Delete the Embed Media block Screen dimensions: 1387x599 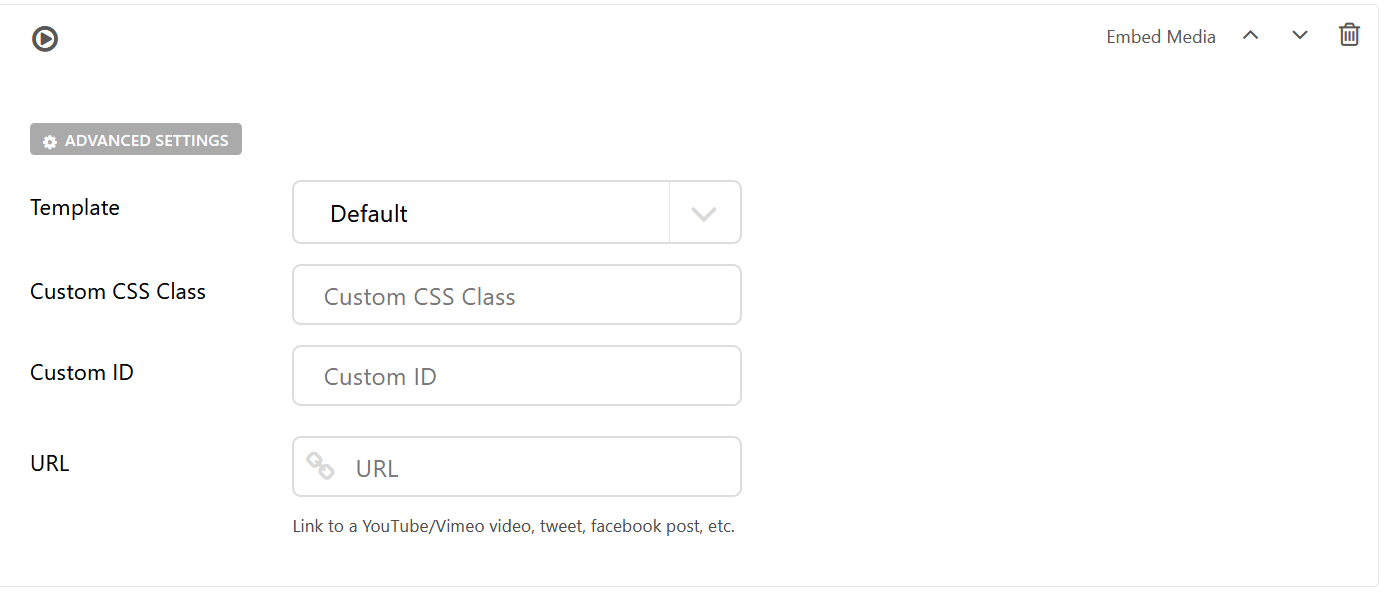(1349, 35)
